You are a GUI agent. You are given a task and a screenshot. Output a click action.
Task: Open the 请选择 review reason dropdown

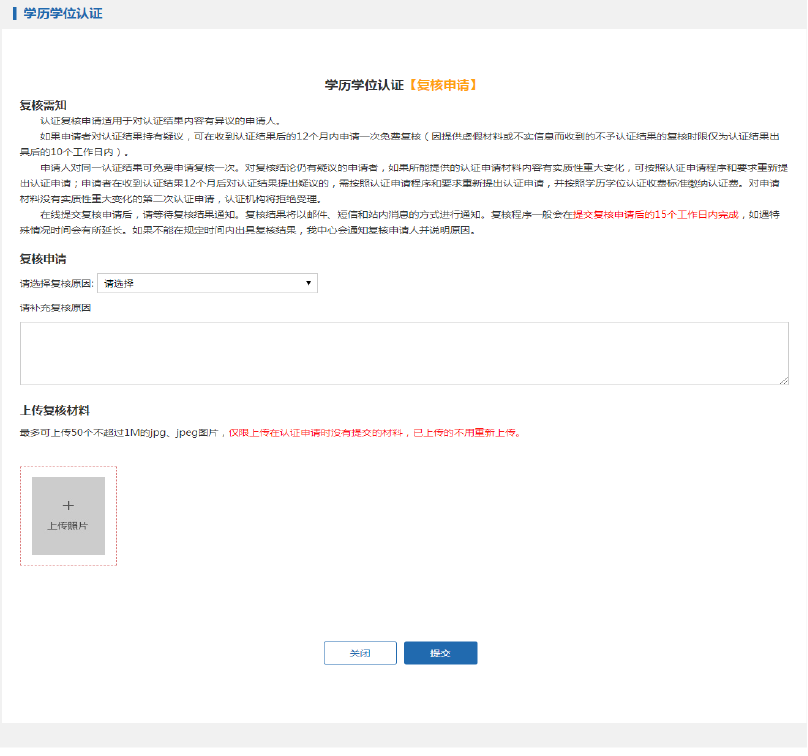click(x=207, y=283)
